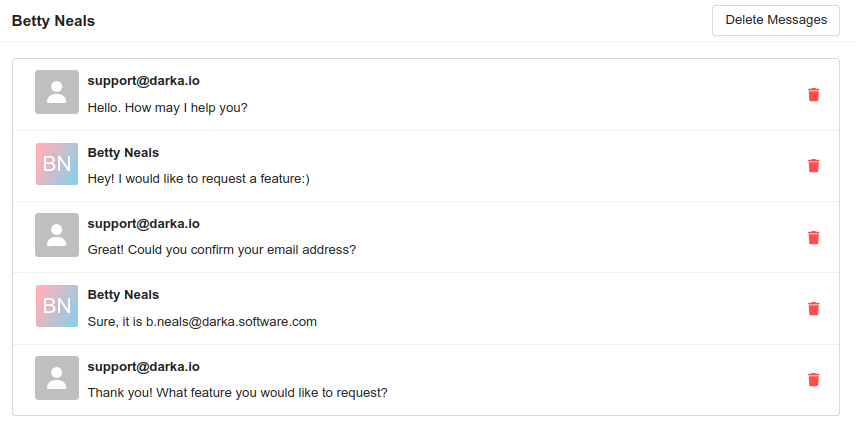
Task: Delete the 'confirm your email address' message
Action: [814, 238]
